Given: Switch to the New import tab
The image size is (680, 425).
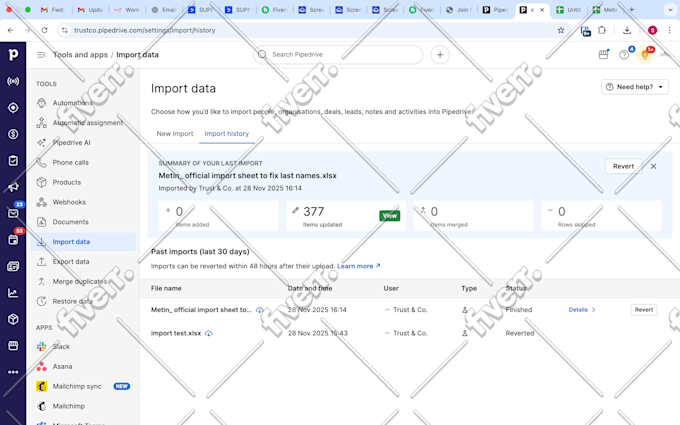Looking at the screenshot, I should click(x=175, y=134).
